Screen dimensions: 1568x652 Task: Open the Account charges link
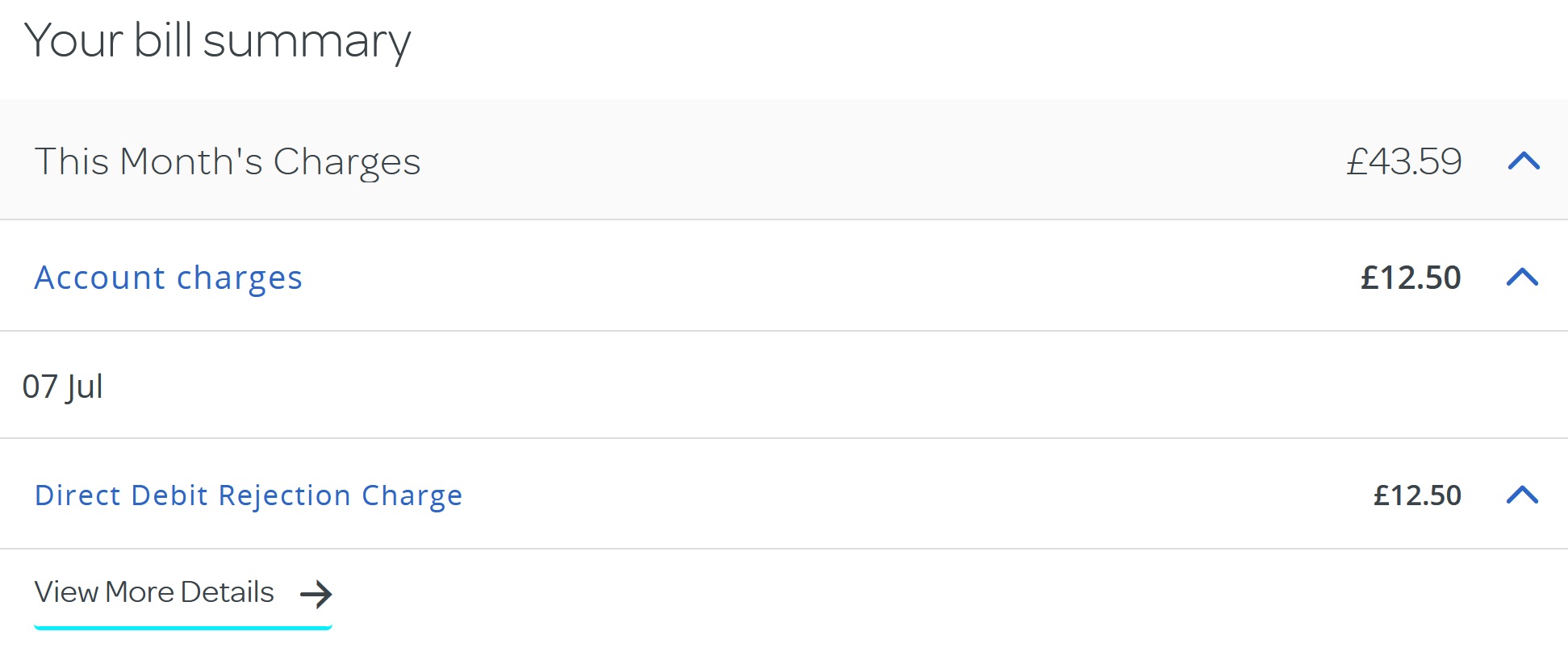[168, 278]
